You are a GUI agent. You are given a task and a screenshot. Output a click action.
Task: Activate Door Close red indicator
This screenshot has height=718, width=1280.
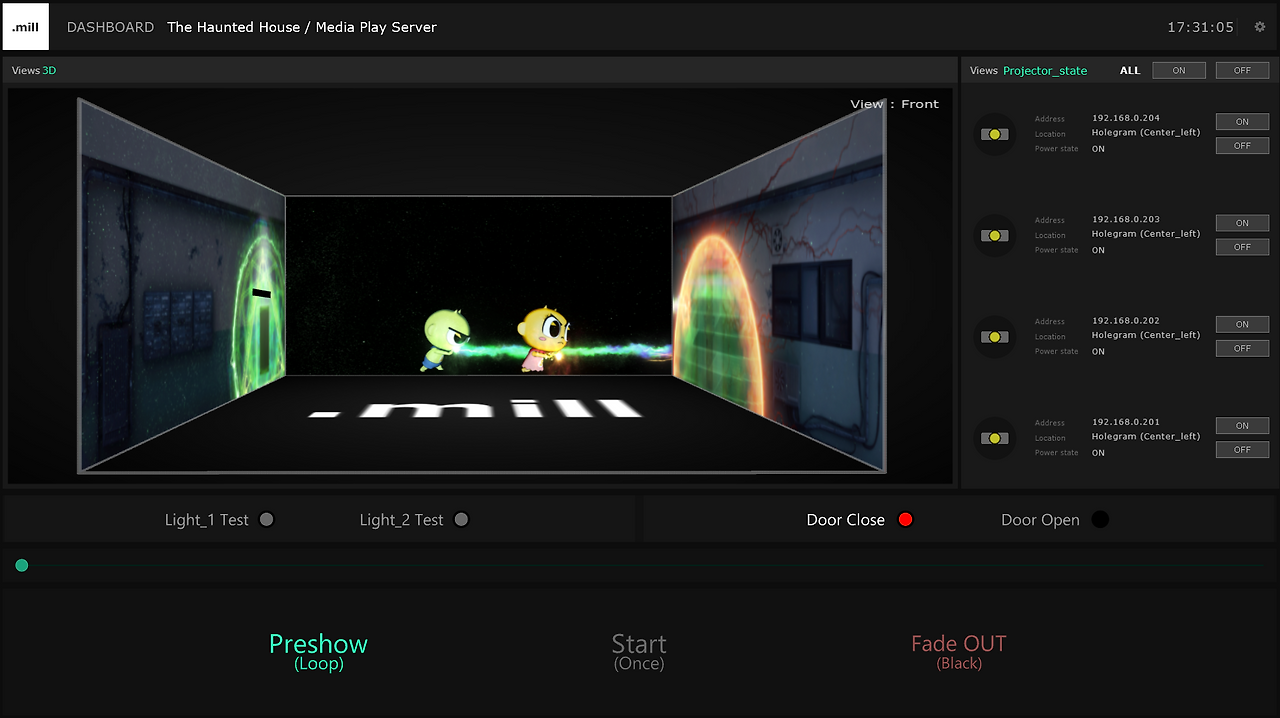[906, 519]
